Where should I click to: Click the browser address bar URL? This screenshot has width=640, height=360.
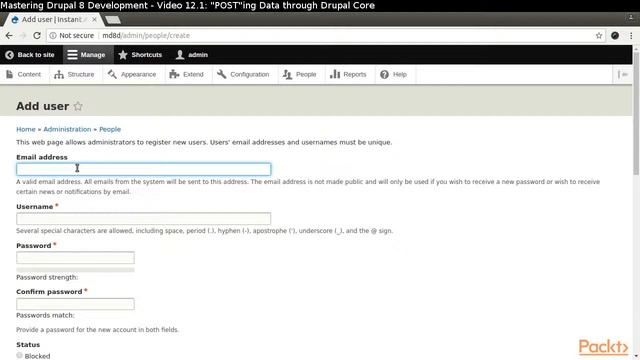click(146, 36)
